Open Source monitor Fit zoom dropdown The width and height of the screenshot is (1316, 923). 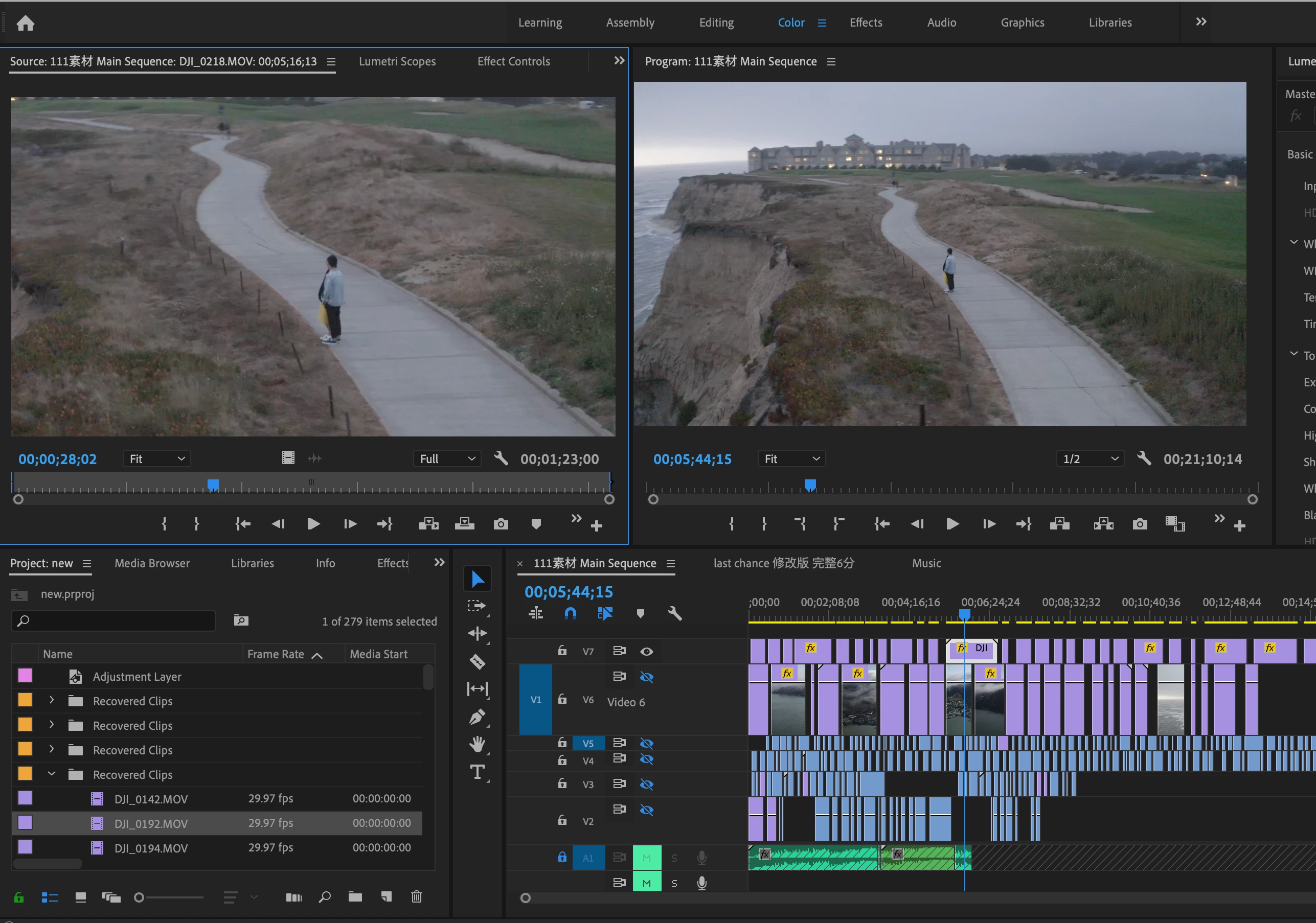(156, 459)
